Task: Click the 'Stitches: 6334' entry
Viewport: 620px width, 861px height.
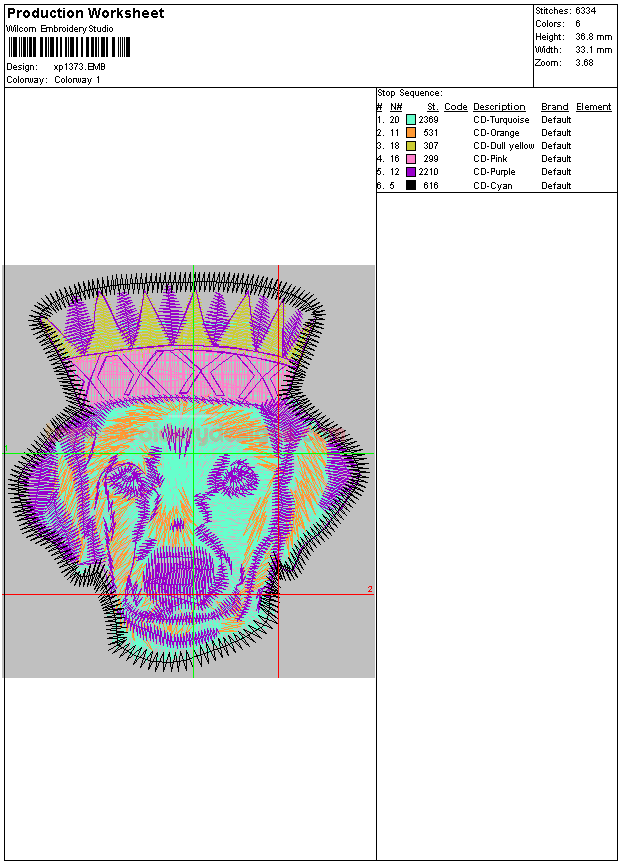Action: point(566,10)
